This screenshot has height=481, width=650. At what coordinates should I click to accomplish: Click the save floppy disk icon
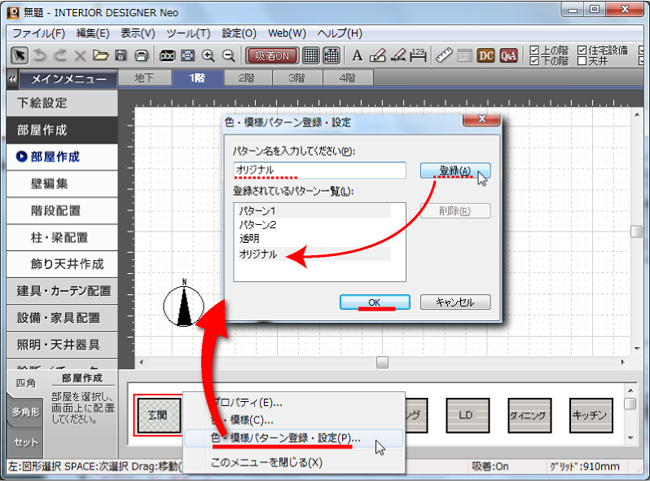pyautogui.click(x=120, y=55)
